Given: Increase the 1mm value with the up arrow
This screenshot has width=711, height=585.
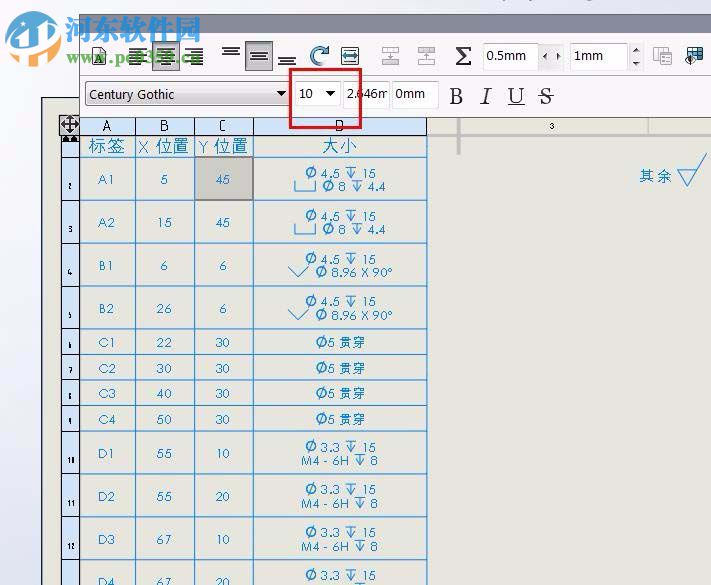Looking at the screenshot, I should (636, 50).
